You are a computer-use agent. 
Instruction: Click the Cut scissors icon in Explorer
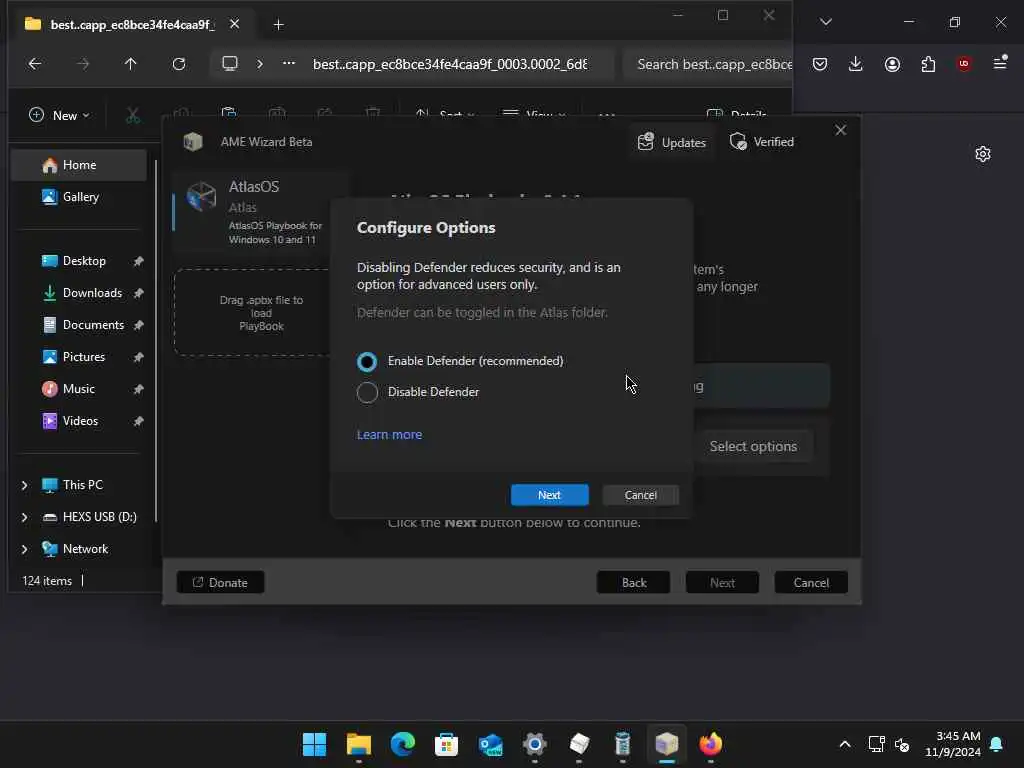tap(133, 116)
